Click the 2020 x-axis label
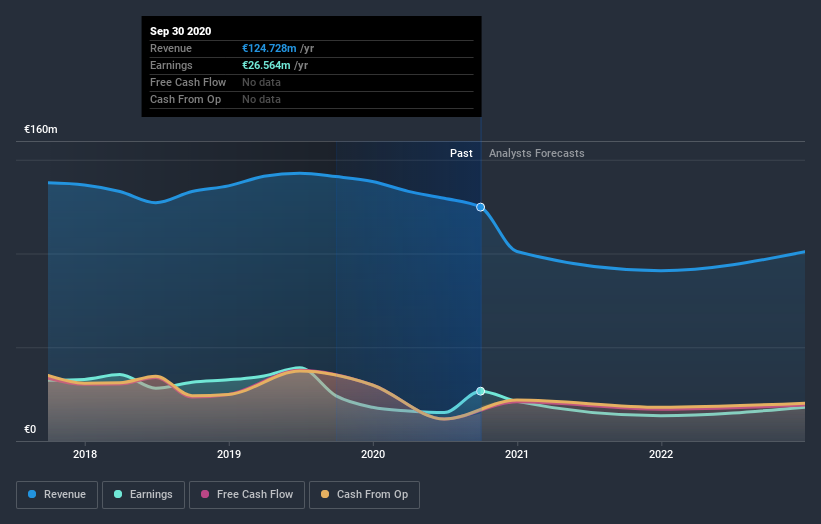This screenshot has height=524, width=821. click(373, 454)
